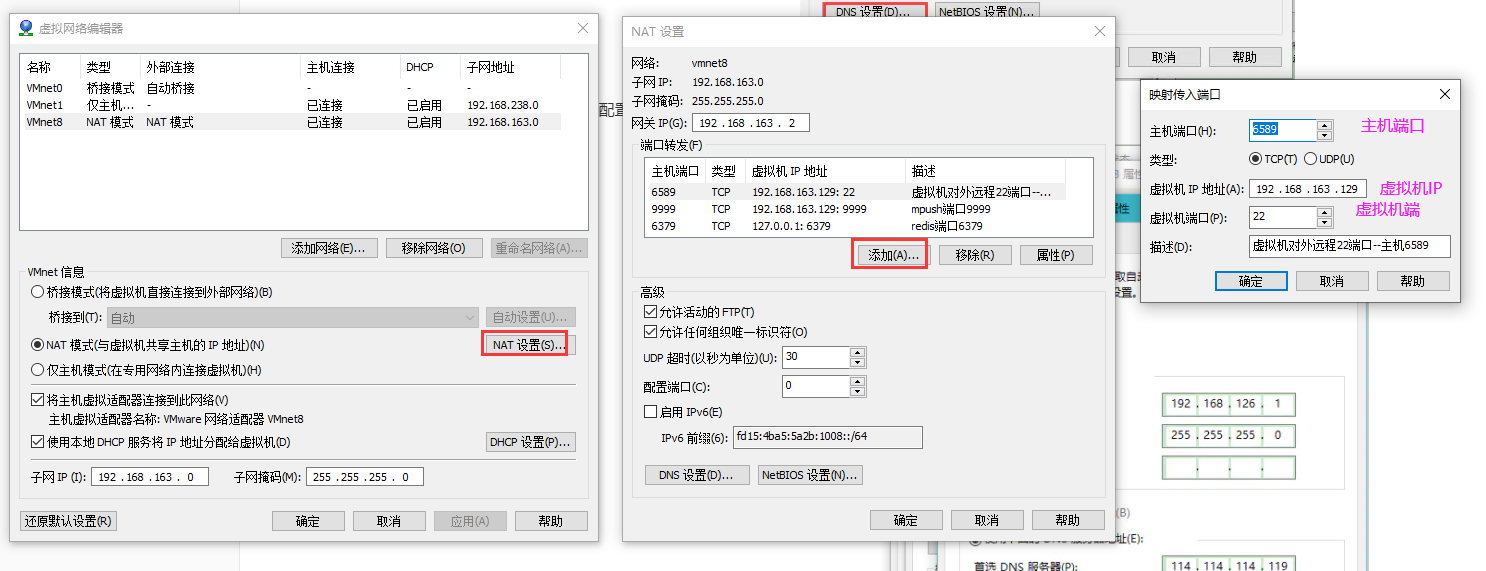The width and height of the screenshot is (1486, 571).
Task: Close the NAT 设置 dialog
Action: point(1100,31)
